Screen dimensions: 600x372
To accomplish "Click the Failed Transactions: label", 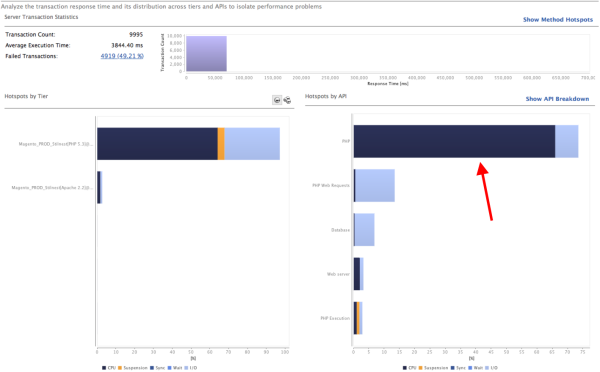I will coord(31,56).
